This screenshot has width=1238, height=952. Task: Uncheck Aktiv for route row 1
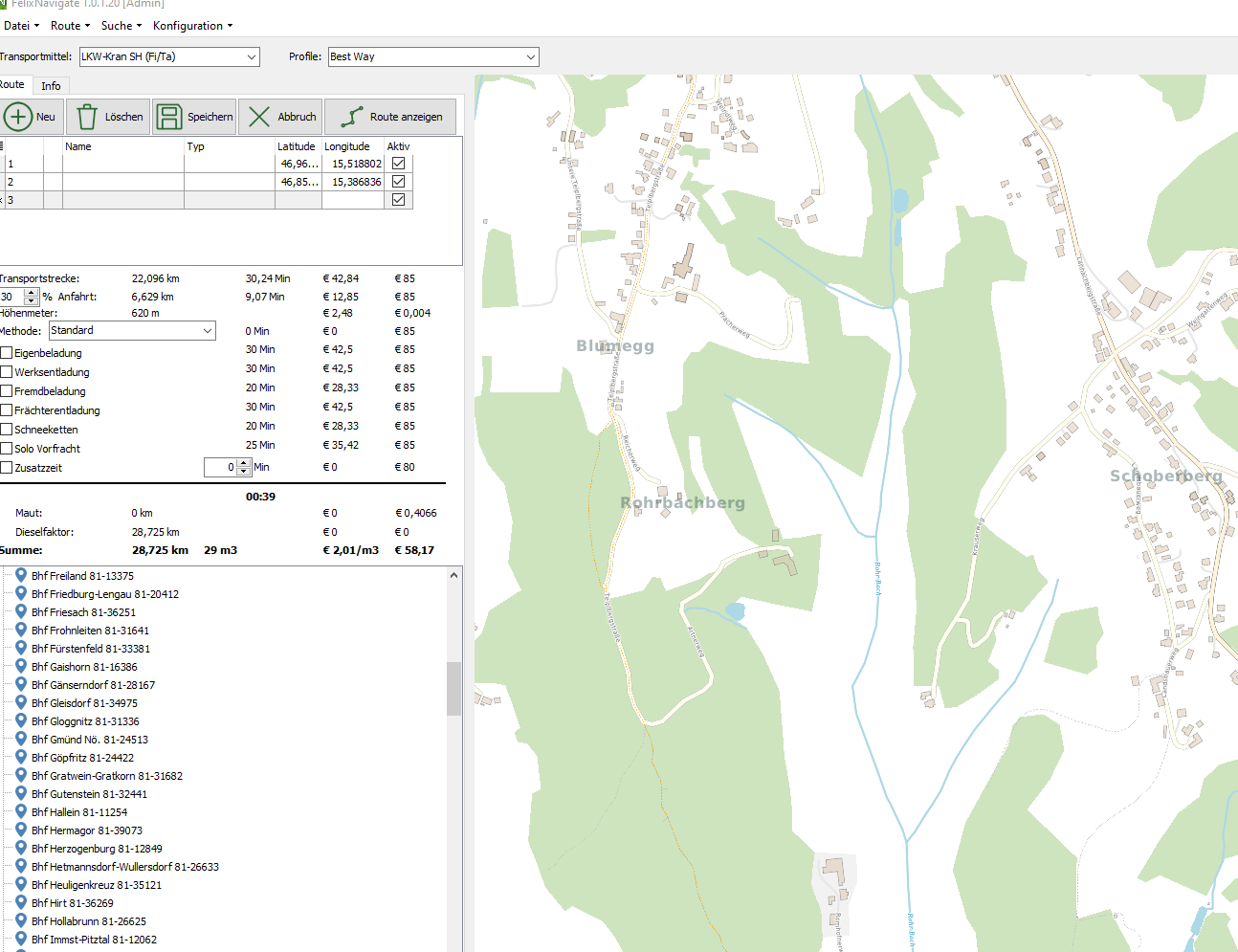398,164
